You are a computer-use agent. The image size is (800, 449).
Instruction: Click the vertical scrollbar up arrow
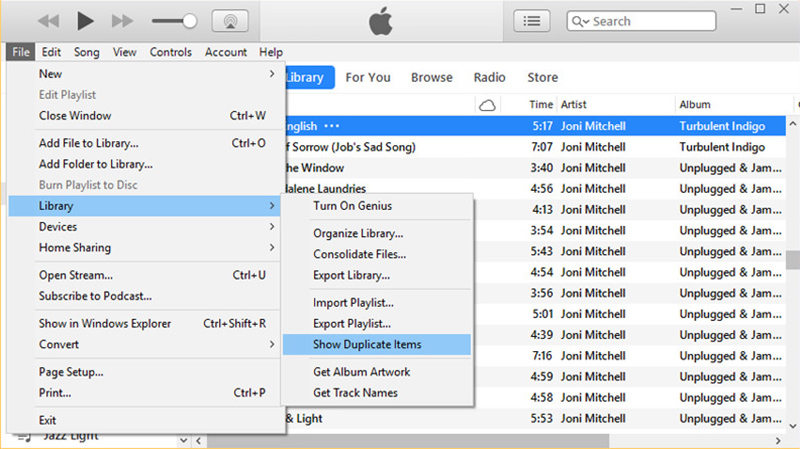click(x=792, y=124)
